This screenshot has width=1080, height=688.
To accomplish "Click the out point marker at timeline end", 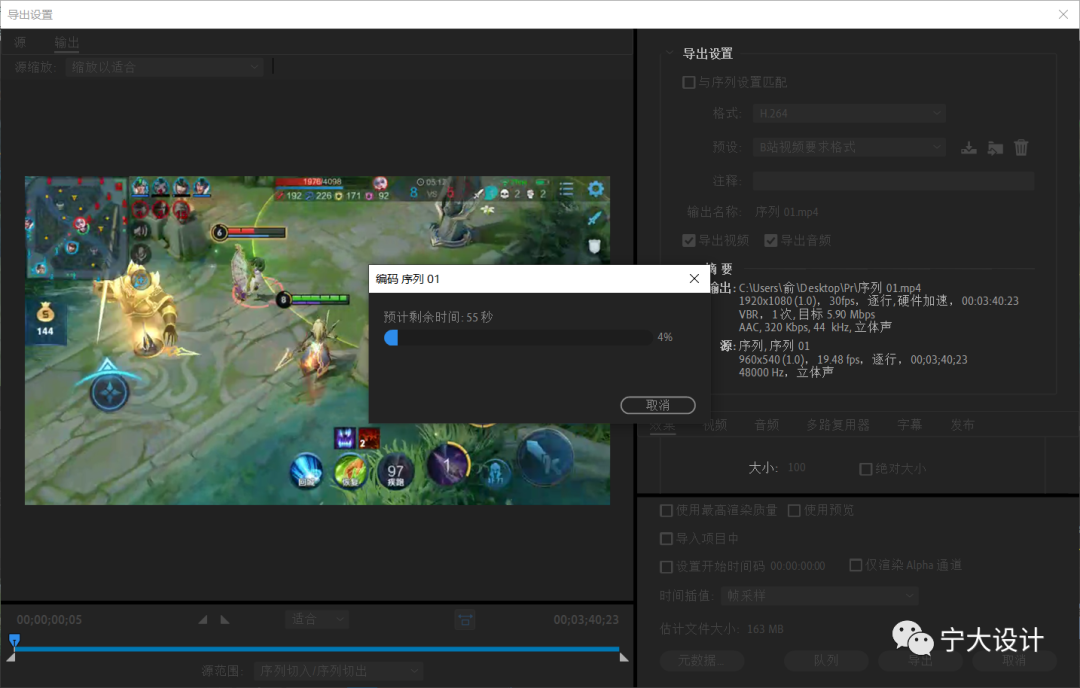I will pos(624,658).
